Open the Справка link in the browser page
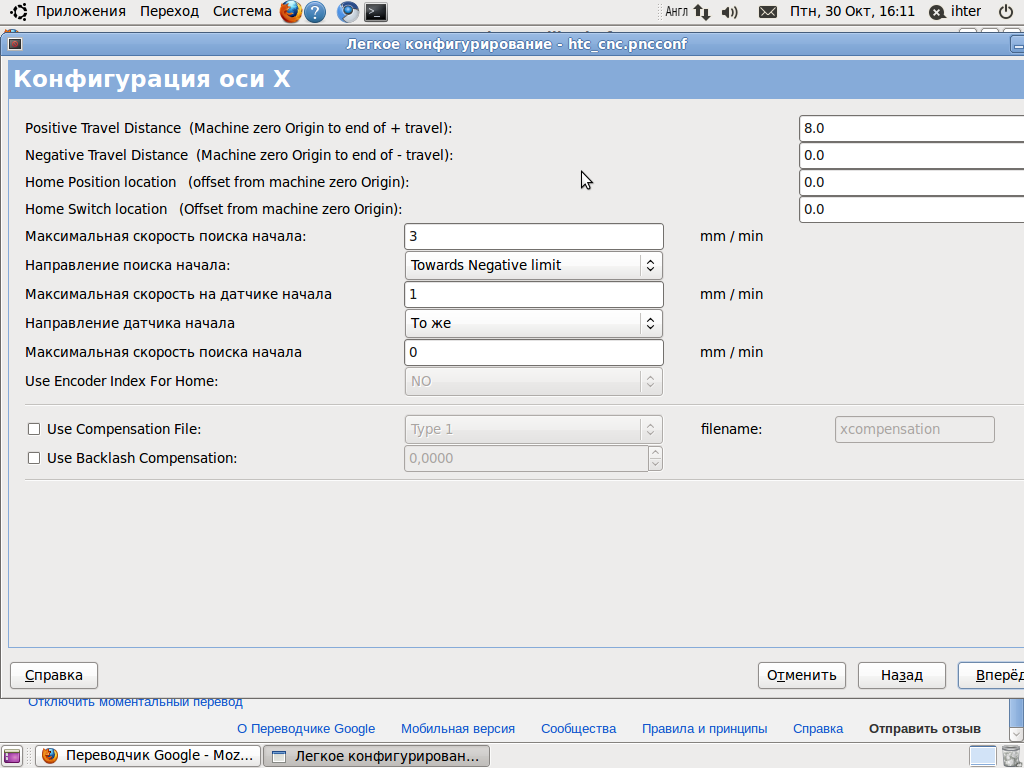Screen dimensions: 1024x768 click(x=818, y=729)
